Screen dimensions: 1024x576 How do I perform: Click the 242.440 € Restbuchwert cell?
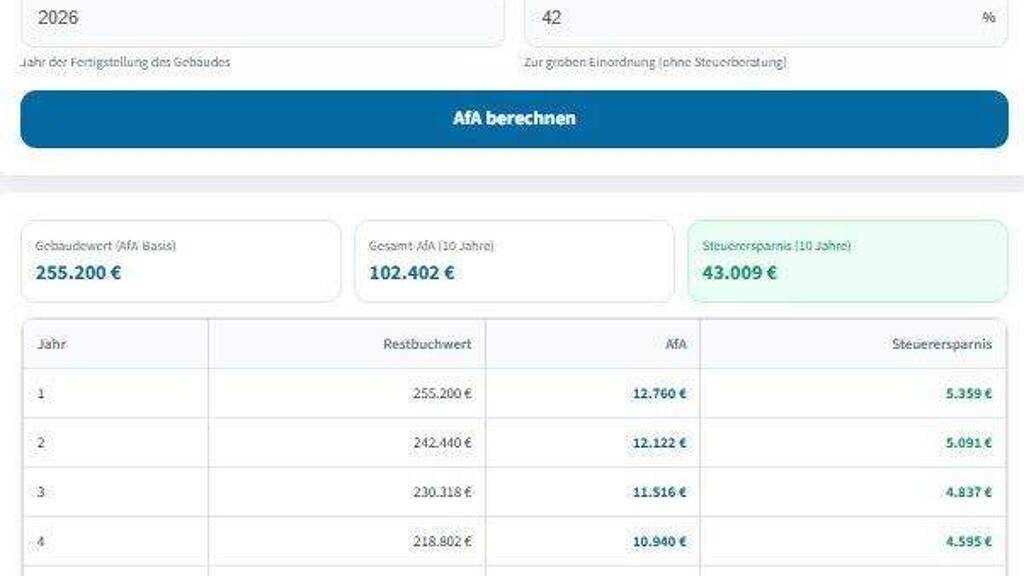tap(442, 443)
